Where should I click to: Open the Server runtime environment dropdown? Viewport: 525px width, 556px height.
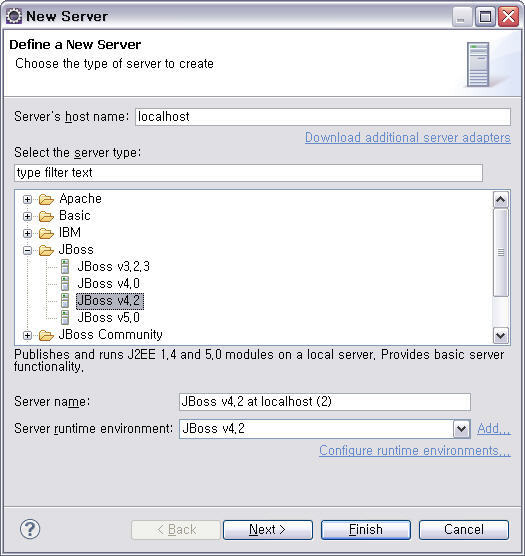click(461, 429)
